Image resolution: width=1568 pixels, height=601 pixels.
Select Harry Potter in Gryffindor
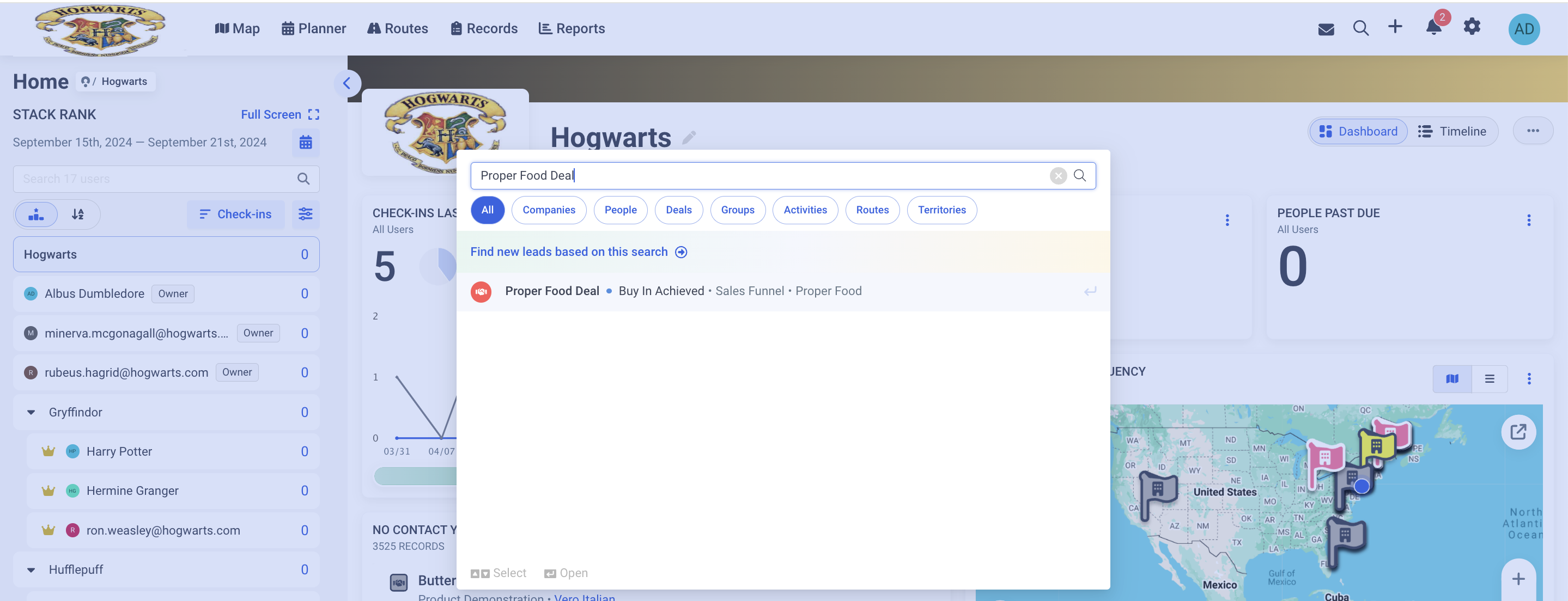click(x=173, y=451)
